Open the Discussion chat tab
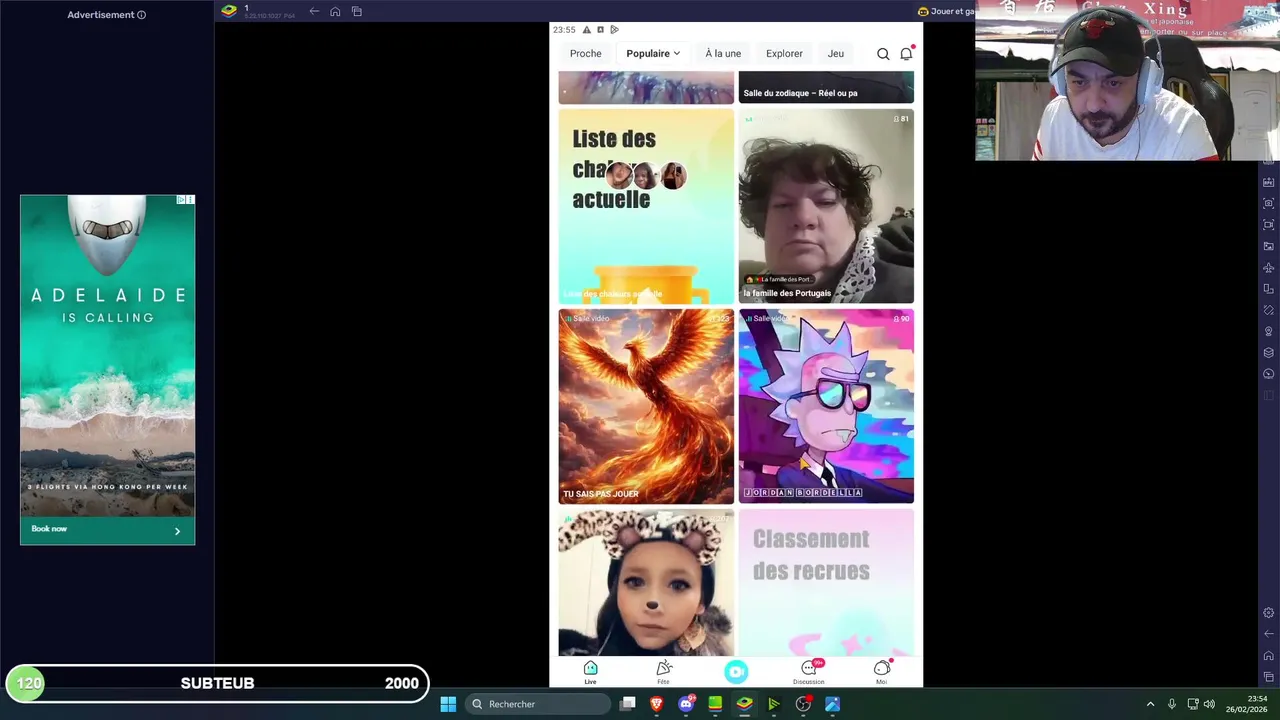The image size is (1280, 720). 809,672
